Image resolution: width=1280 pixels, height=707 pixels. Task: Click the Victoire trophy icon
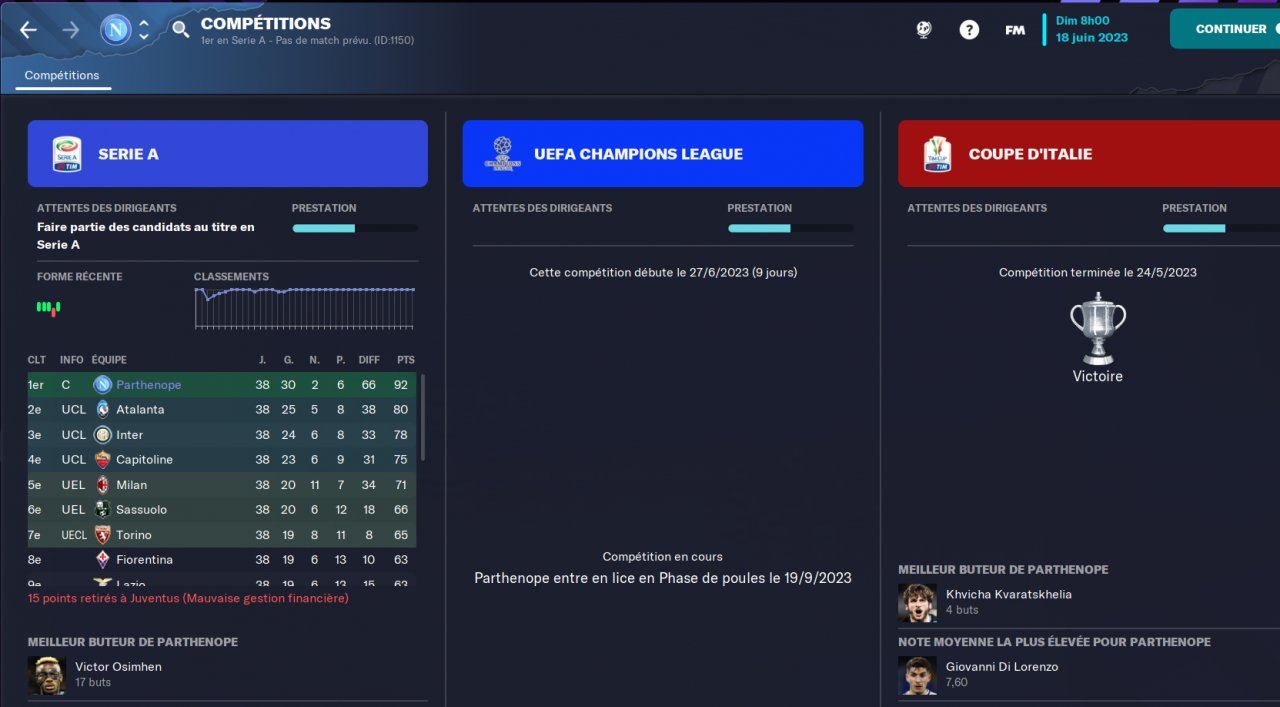pyautogui.click(x=1098, y=328)
